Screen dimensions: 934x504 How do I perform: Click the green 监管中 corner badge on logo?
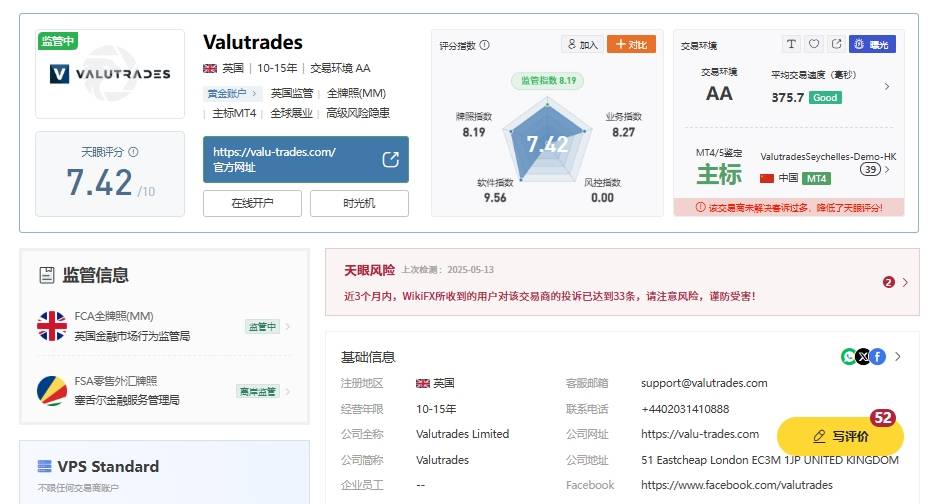[58, 41]
